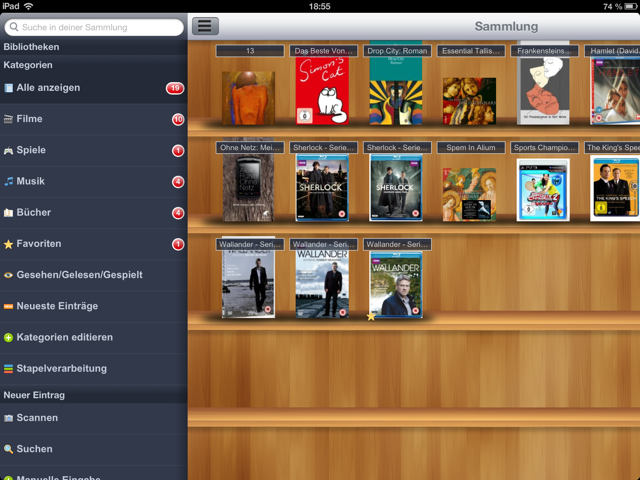Click the Favoriten star icon
Screen dimensions: 640x480
[9, 244]
